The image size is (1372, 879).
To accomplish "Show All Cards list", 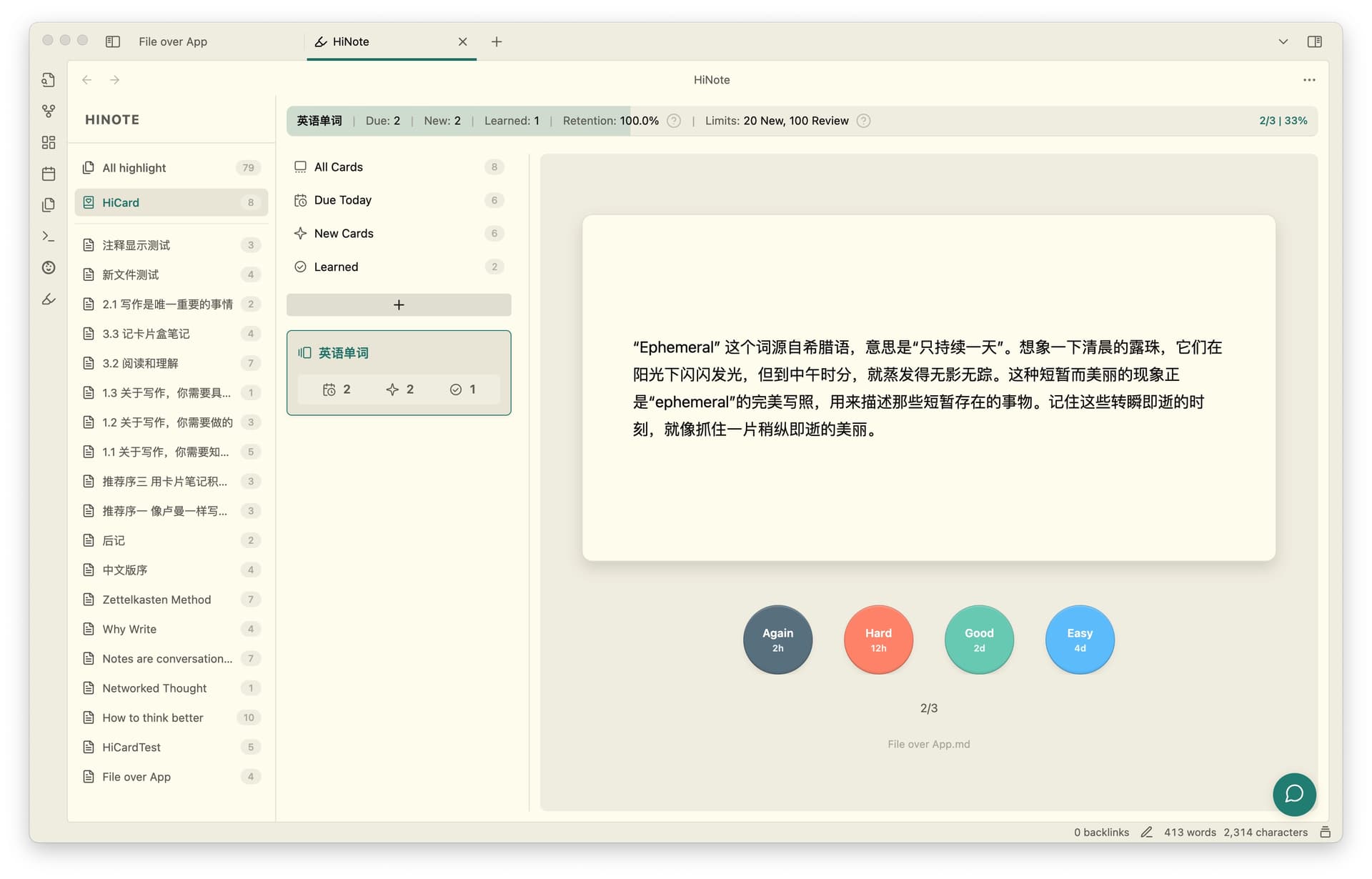I will 399,167.
